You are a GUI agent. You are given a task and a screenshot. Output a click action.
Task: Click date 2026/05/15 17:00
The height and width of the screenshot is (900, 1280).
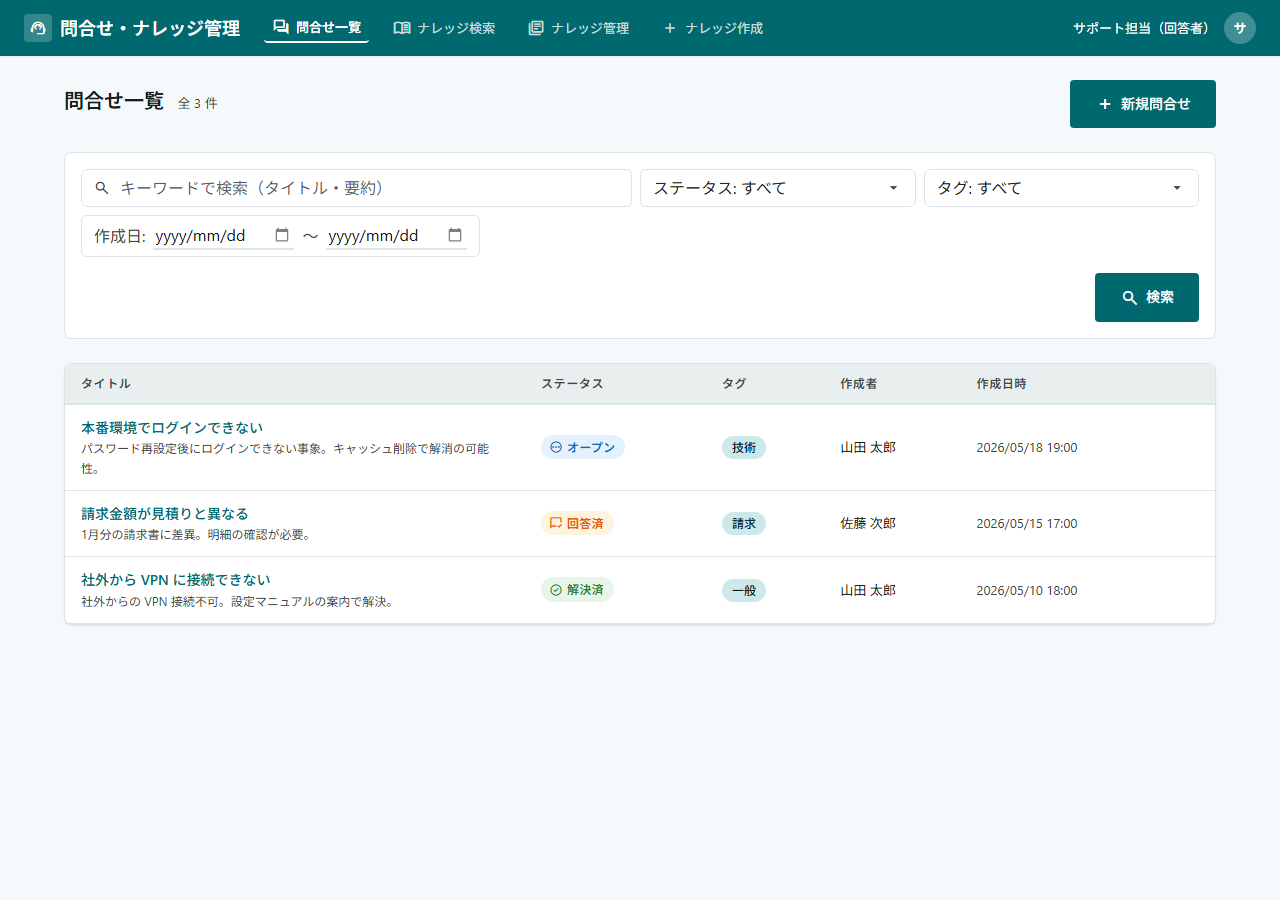pos(1027,523)
